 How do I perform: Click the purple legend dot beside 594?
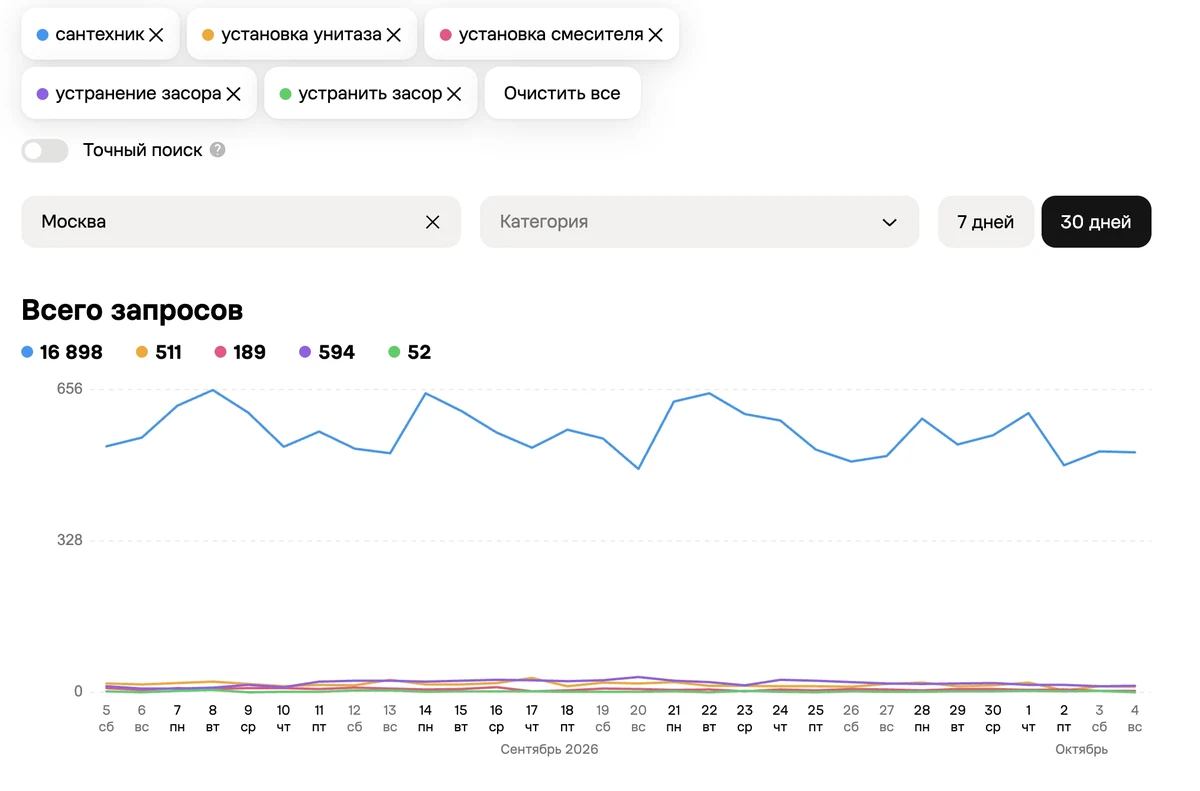coord(305,352)
